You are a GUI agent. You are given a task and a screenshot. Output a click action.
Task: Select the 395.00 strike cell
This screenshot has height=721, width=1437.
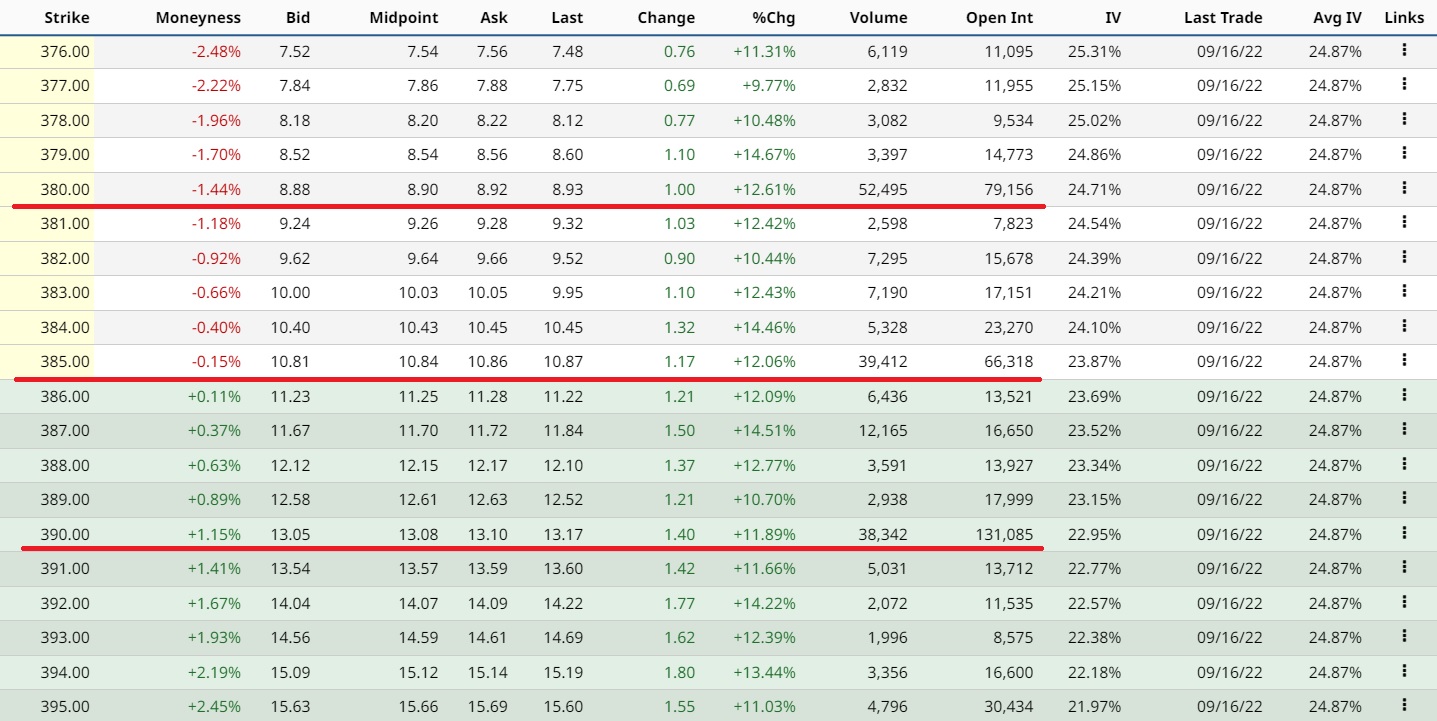coord(65,706)
